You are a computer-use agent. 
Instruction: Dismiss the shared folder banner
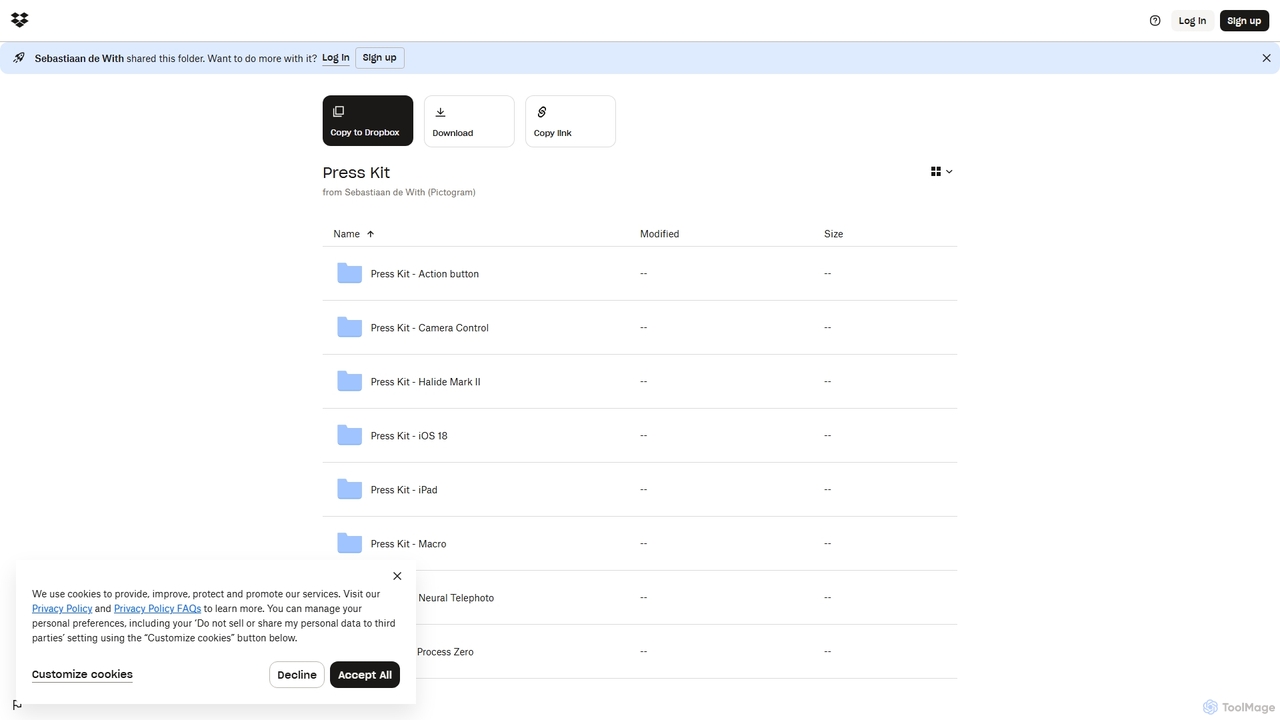pyautogui.click(x=1266, y=58)
